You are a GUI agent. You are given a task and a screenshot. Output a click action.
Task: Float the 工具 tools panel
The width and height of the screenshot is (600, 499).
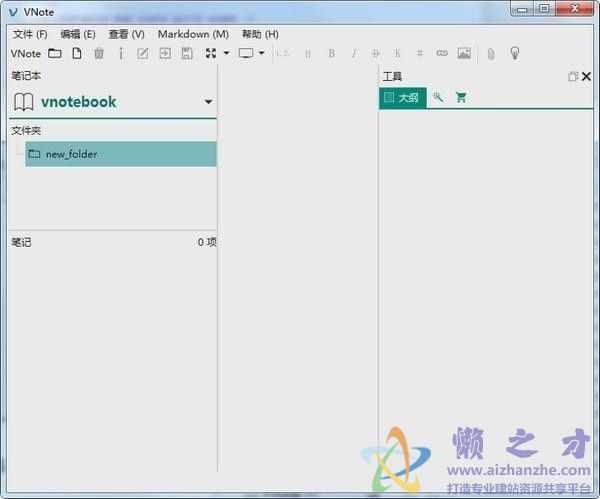point(573,77)
